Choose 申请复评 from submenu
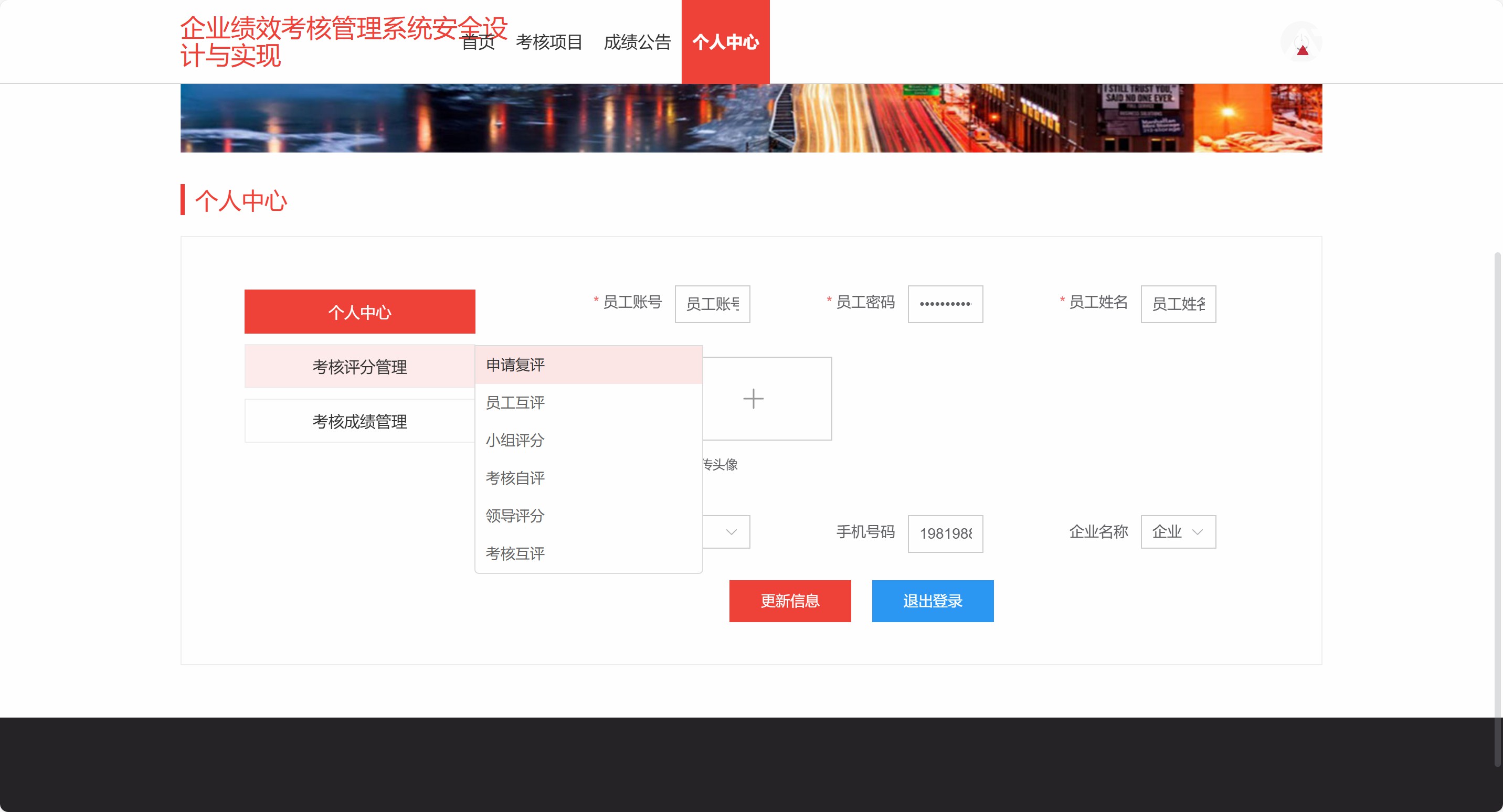This screenshot has height=812, width=1503. (515, 365)
